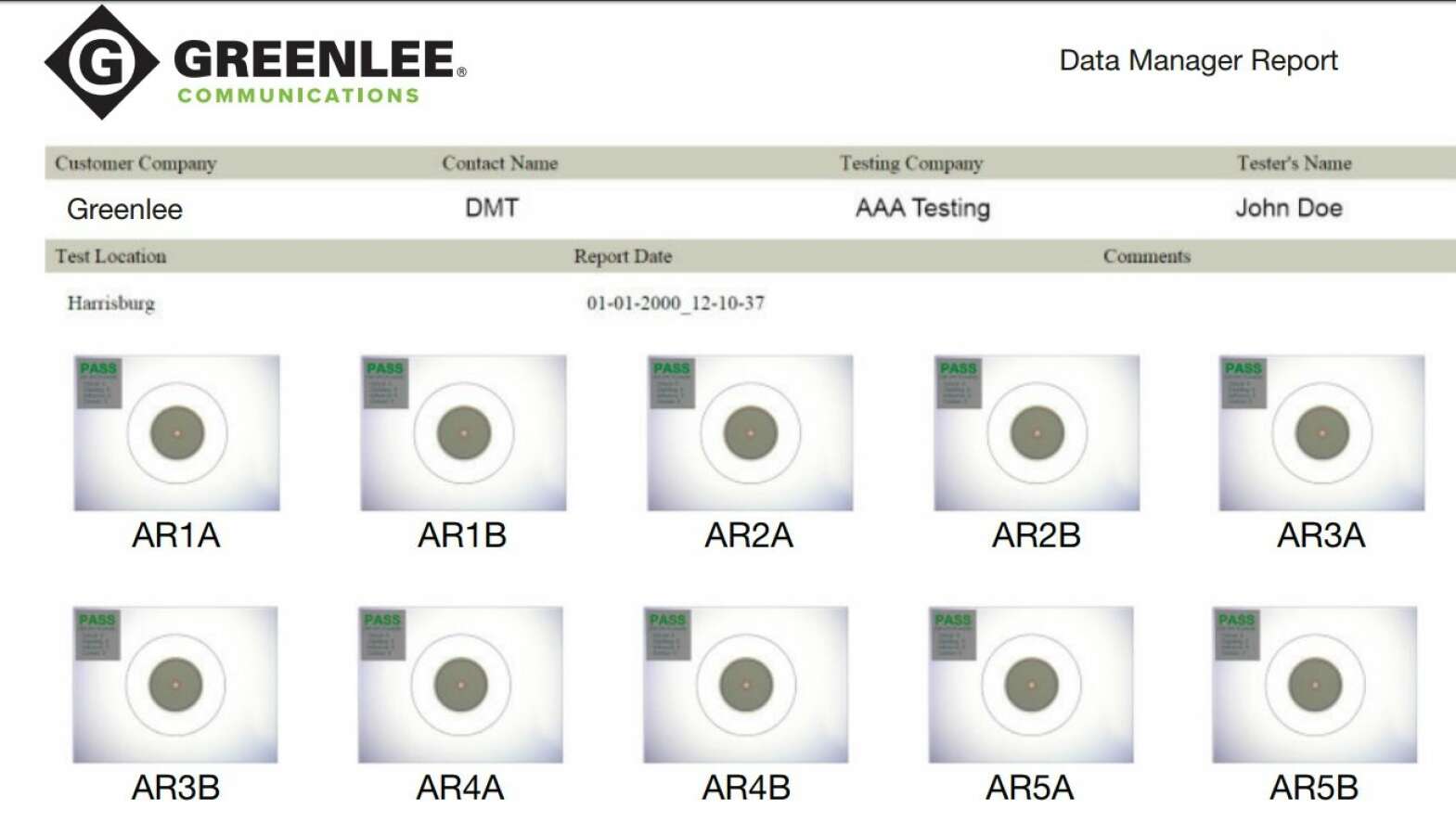
Task: Click the PASS badge on AR1A image
Action: point(98,368)
